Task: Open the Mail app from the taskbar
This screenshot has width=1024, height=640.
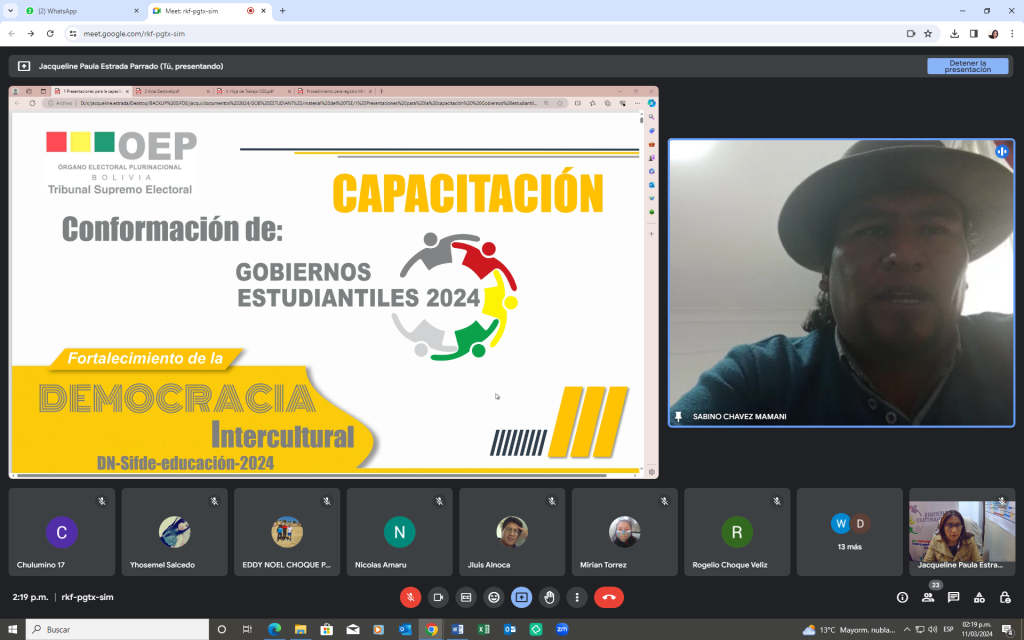Action: [353, 630]
